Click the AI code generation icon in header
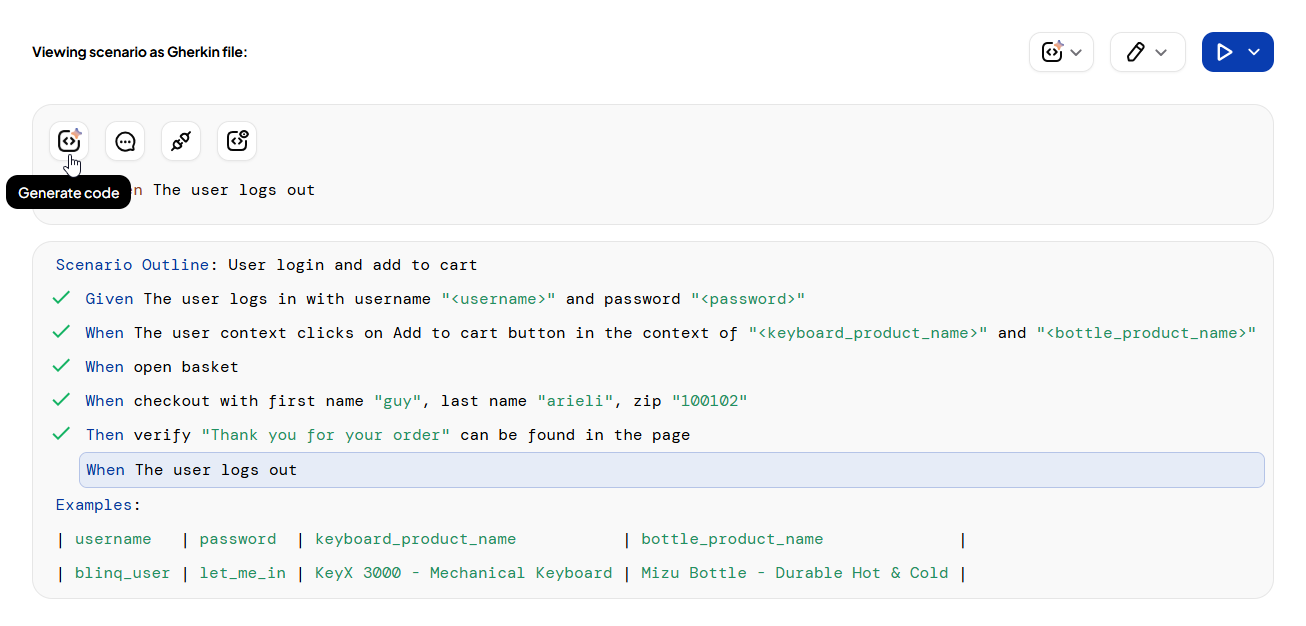1306x626 pixels. click(1051, 52)
